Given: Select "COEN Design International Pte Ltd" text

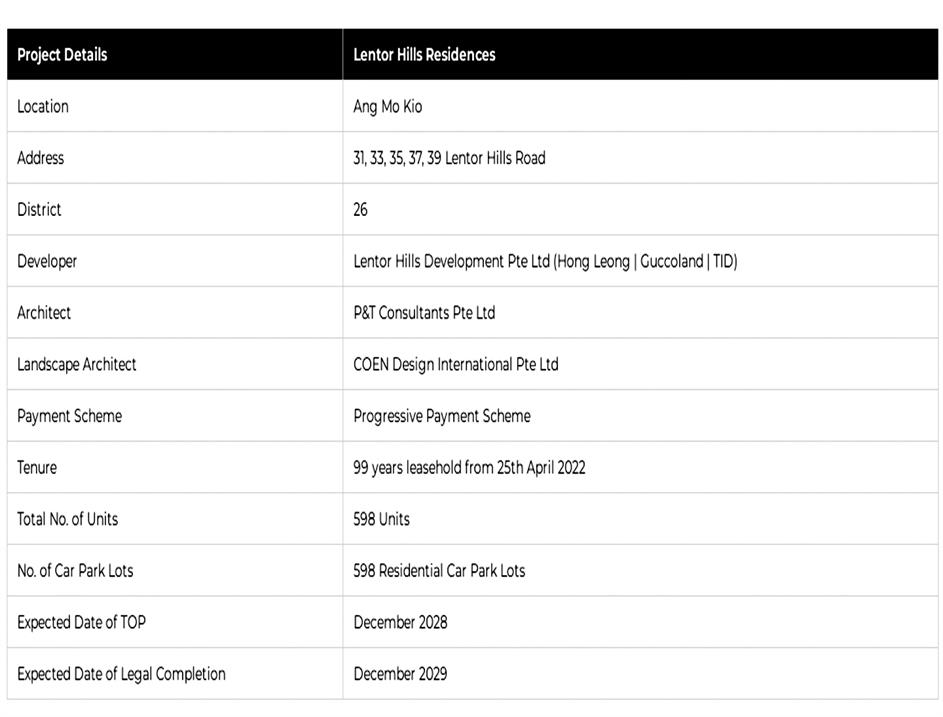Looking at the screenshot, I should 456,365.
